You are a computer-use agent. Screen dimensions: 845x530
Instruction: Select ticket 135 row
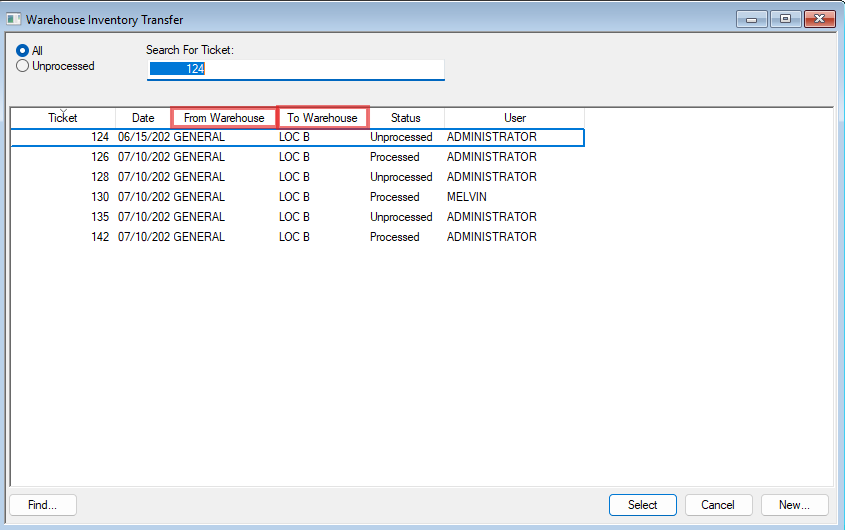297,217
